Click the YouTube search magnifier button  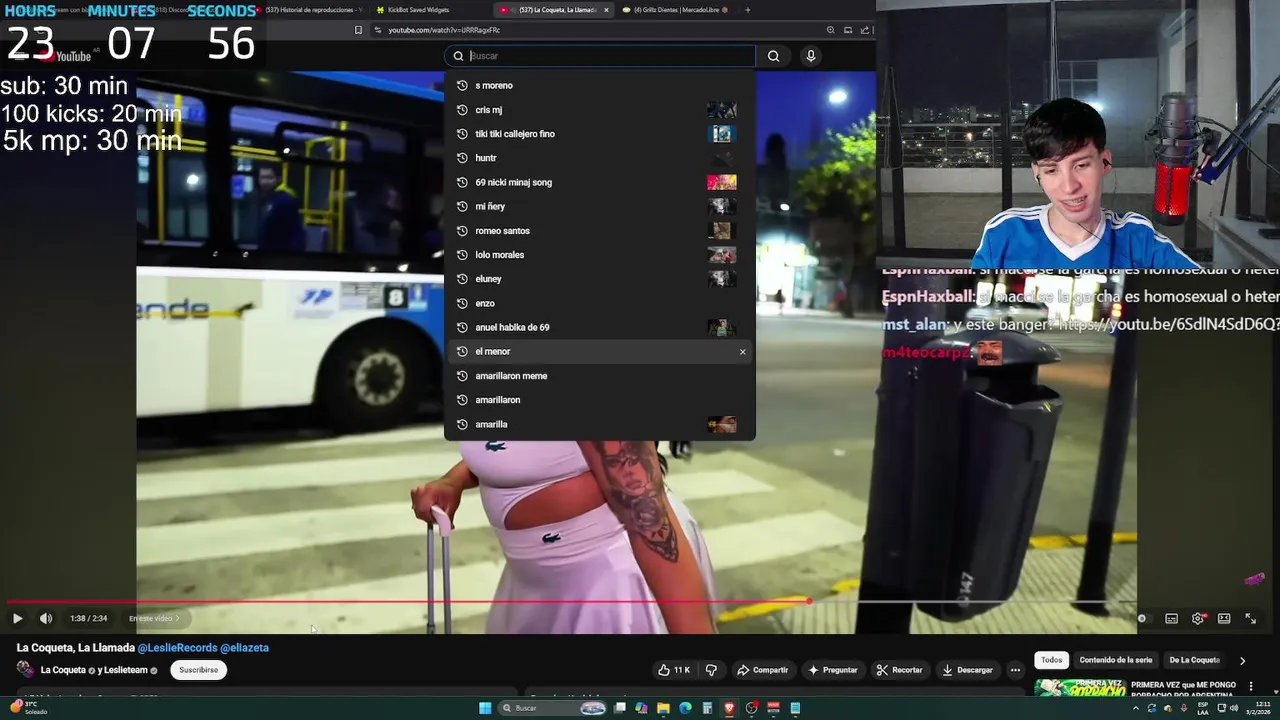click(773, 56)
